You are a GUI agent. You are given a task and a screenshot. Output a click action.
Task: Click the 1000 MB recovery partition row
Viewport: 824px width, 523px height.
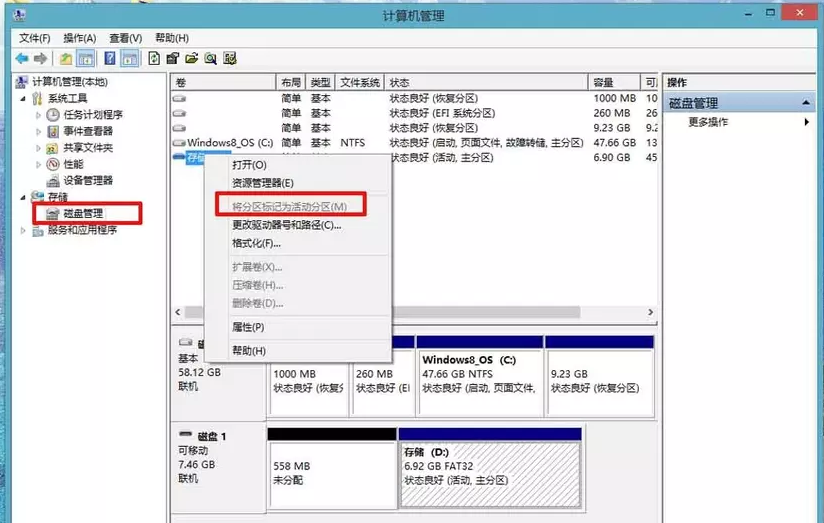pos(415,98)
